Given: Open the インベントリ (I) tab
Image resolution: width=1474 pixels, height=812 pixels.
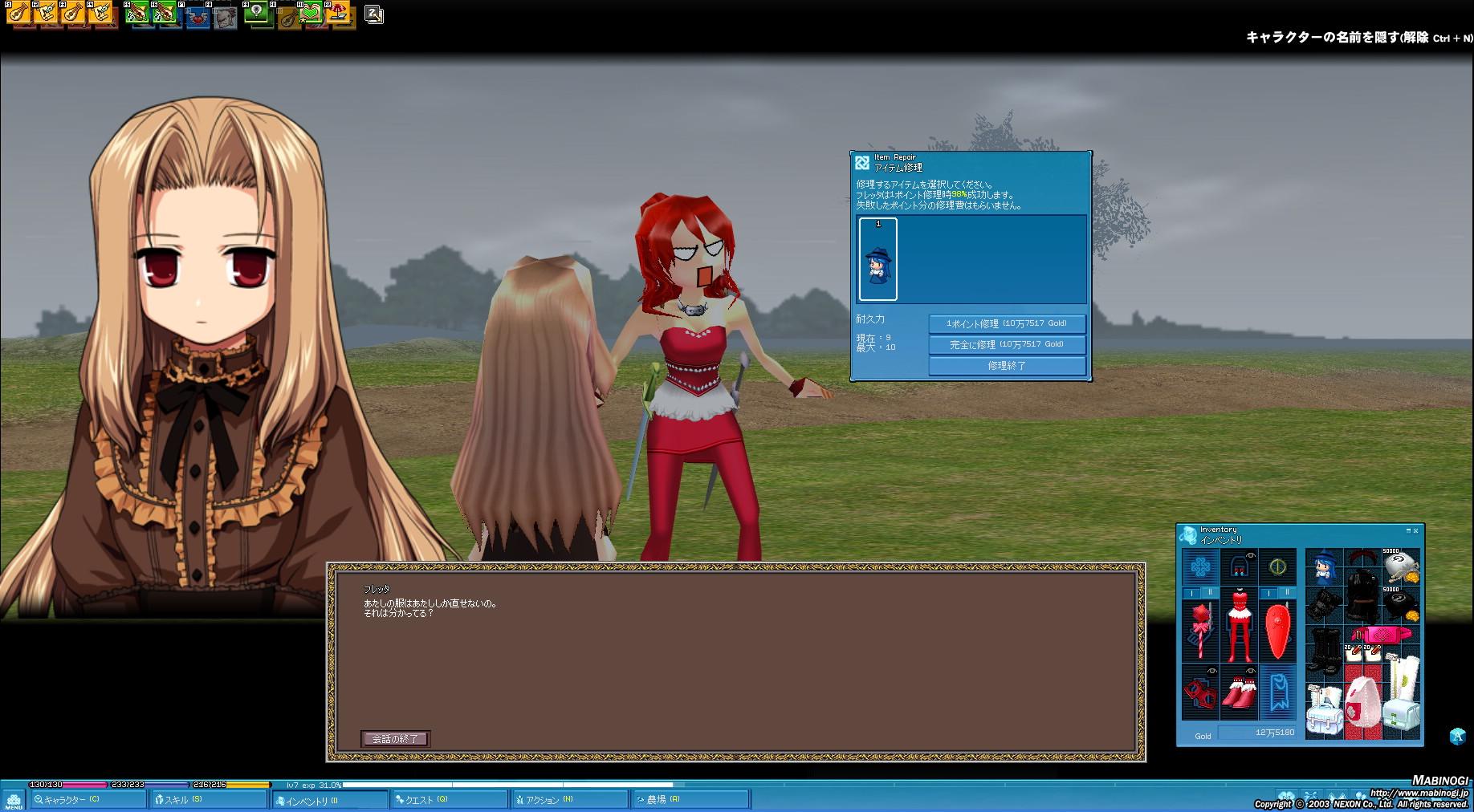Looking at the screenshot, I should pos(329,799).
